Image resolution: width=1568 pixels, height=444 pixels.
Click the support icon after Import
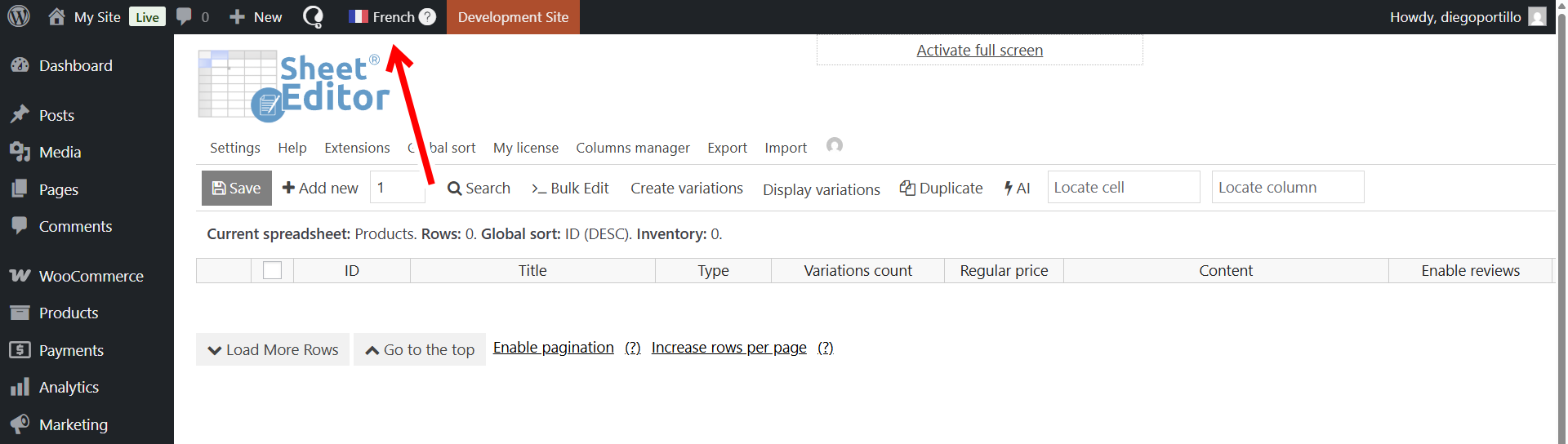[x=834, y=145]
